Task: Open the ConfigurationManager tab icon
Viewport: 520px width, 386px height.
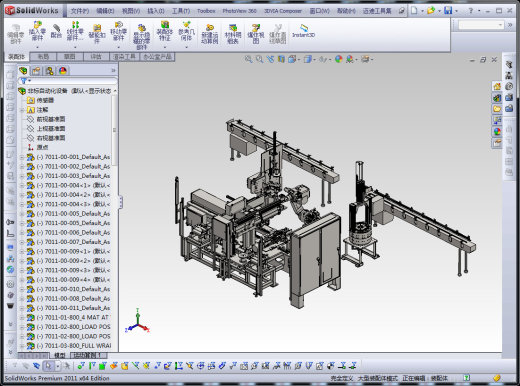Action: (50, 71)
